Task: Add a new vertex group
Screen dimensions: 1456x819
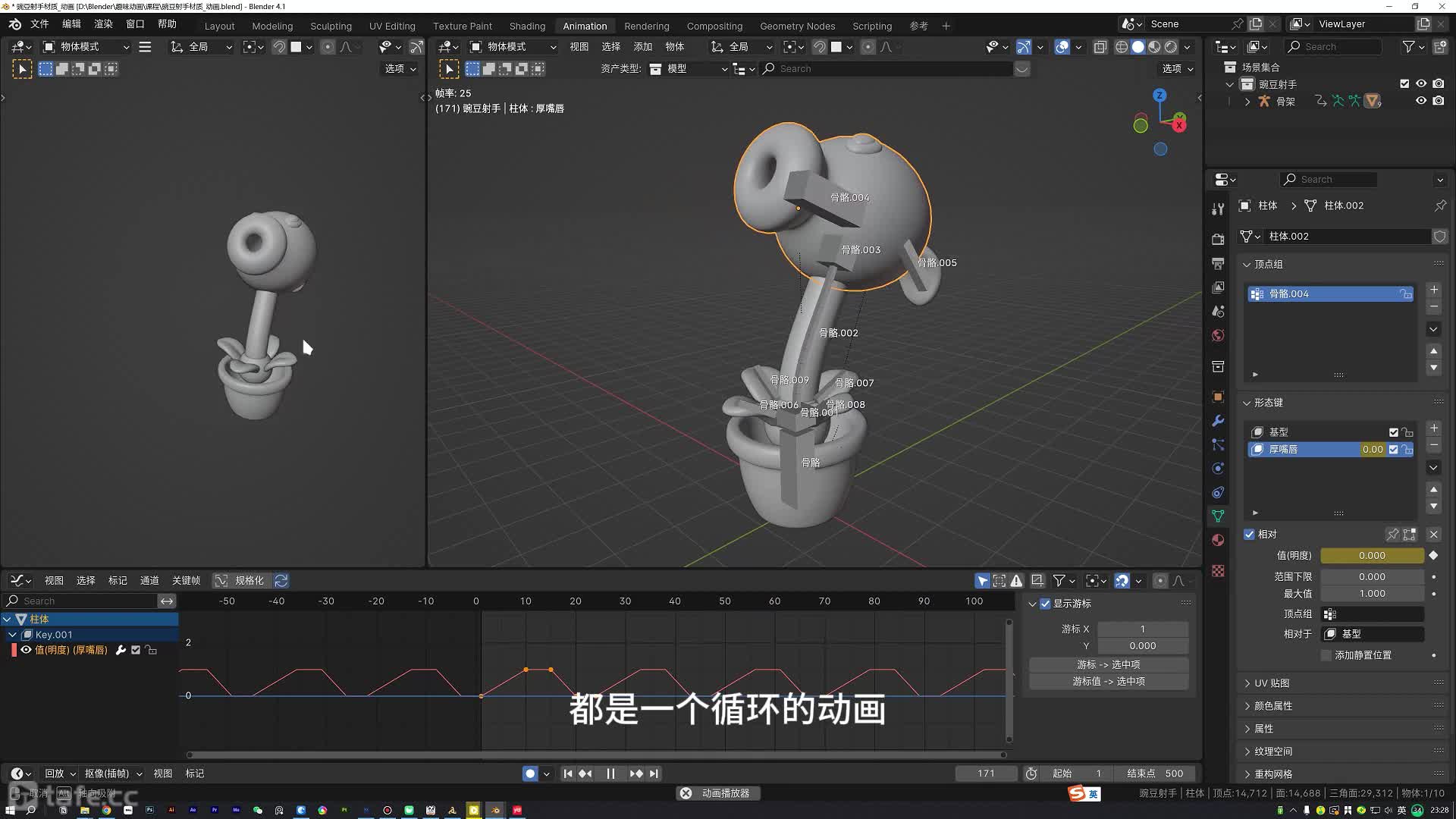Action: [1434, 290]
